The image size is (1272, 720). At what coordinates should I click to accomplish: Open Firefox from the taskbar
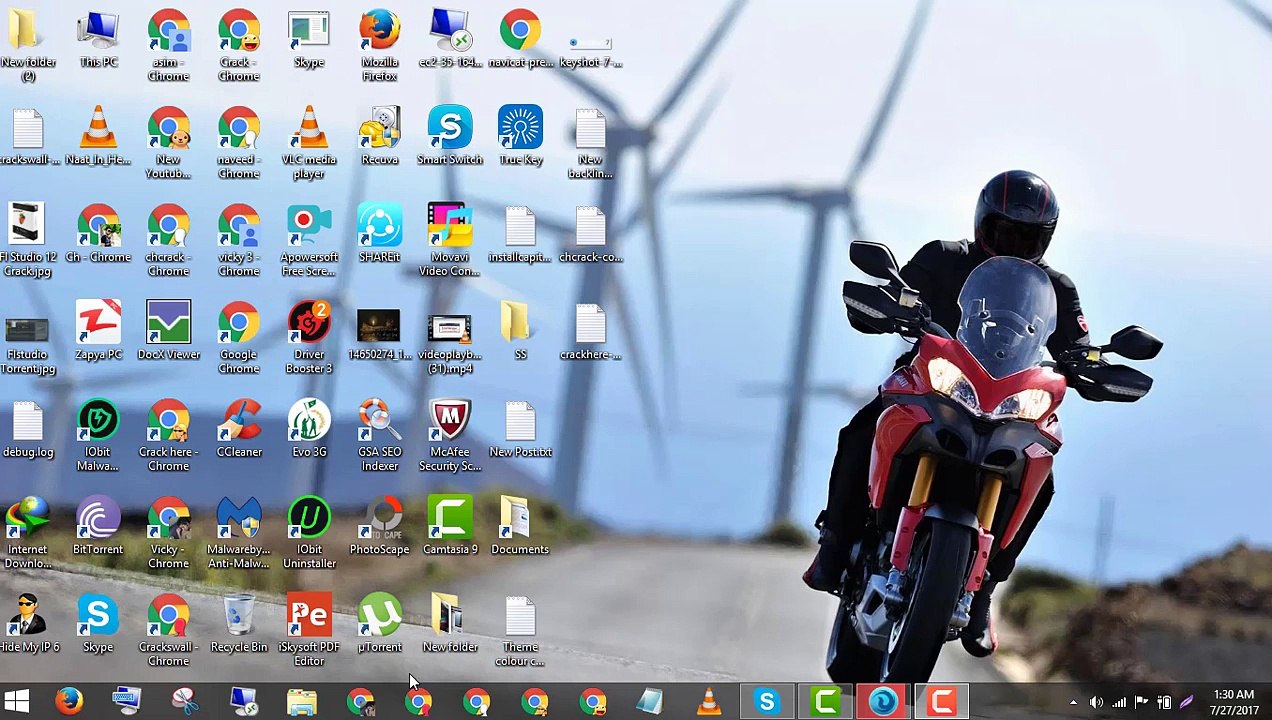pos(68,701)
